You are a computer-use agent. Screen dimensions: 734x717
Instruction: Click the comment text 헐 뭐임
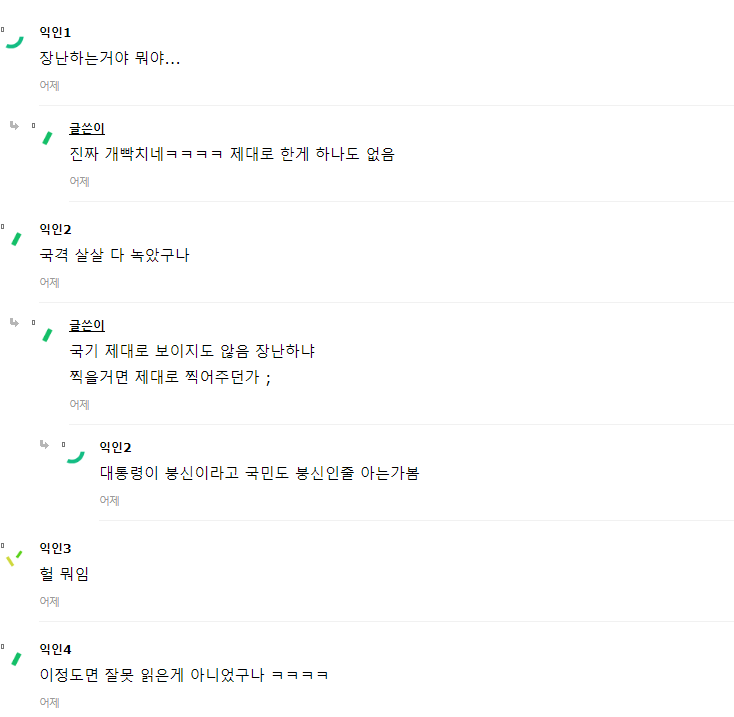(64, 574)
